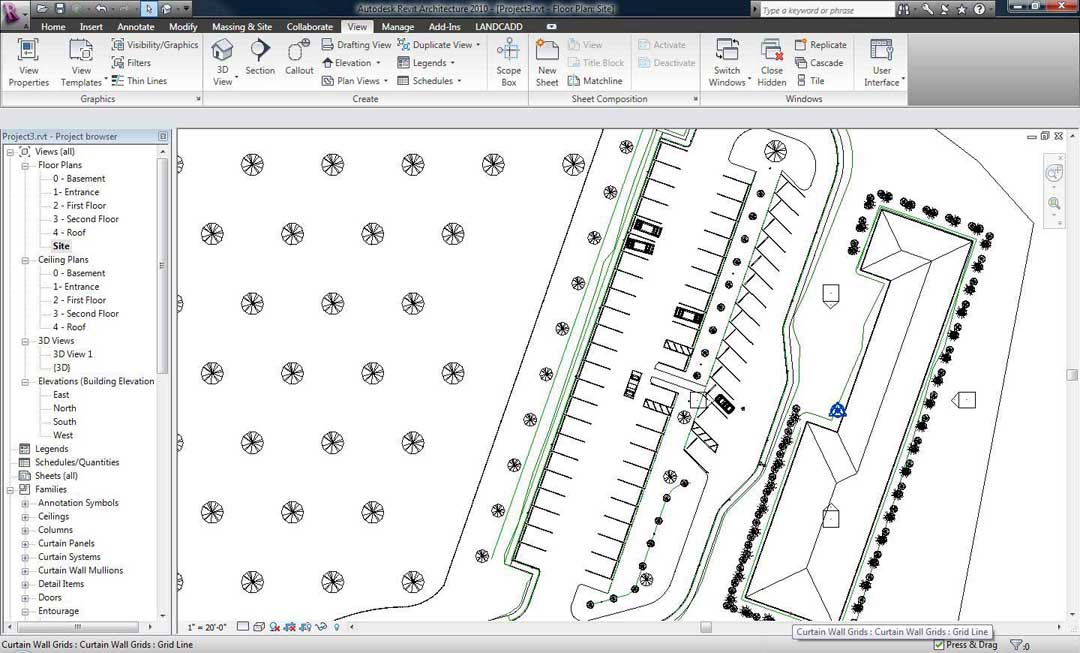Switch to the Annotate ribbon tab
The height and width of the screenshot is (653, 1080).
point(136,27)
